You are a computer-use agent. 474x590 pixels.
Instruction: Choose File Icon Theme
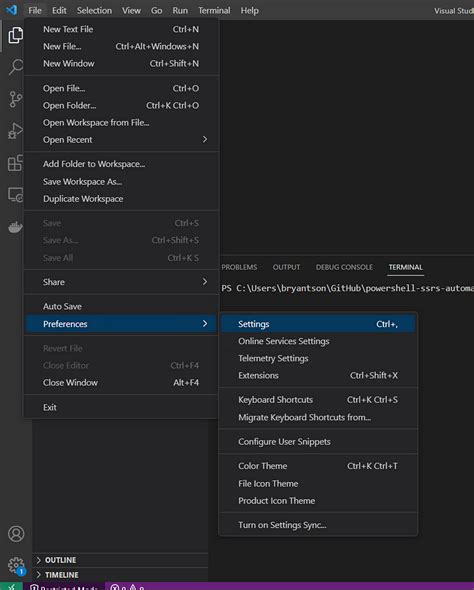tap(318, 484)
